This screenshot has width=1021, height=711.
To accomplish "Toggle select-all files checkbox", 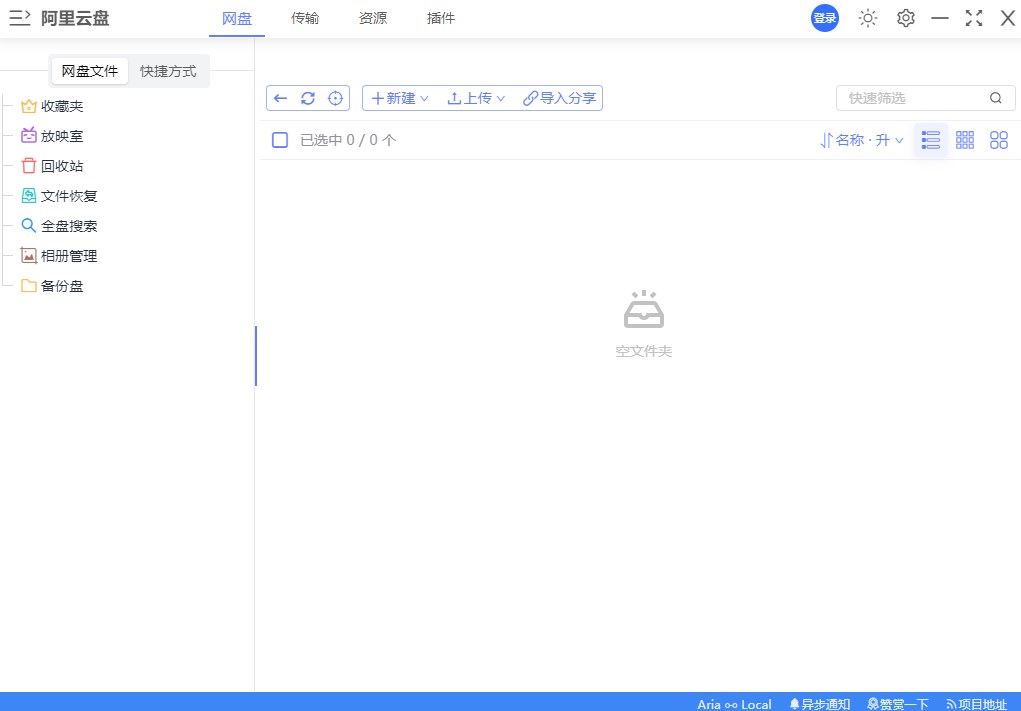I will coord(280,140).
